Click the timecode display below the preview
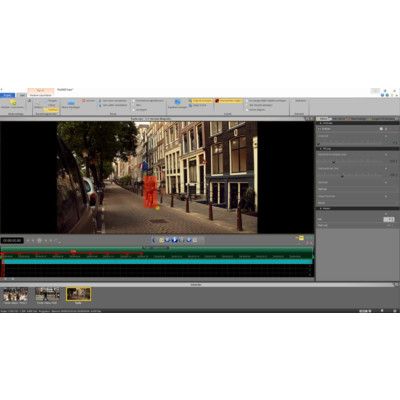This screenshot has height=400, width=400. 12,240
